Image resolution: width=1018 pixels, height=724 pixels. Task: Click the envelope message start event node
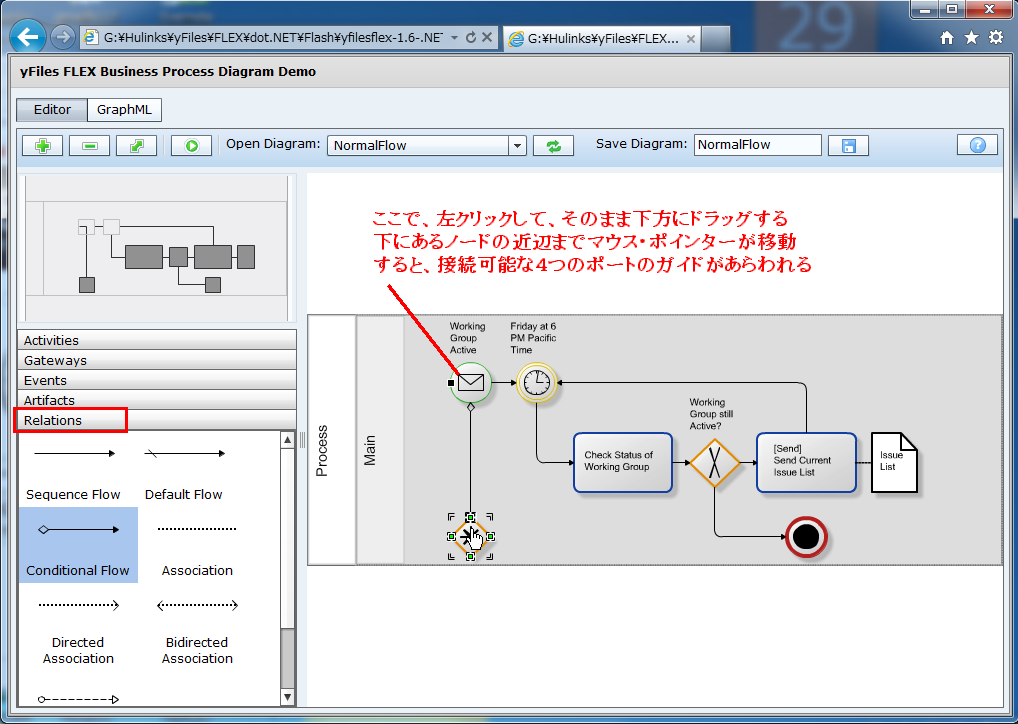click(x=471, y=382)
